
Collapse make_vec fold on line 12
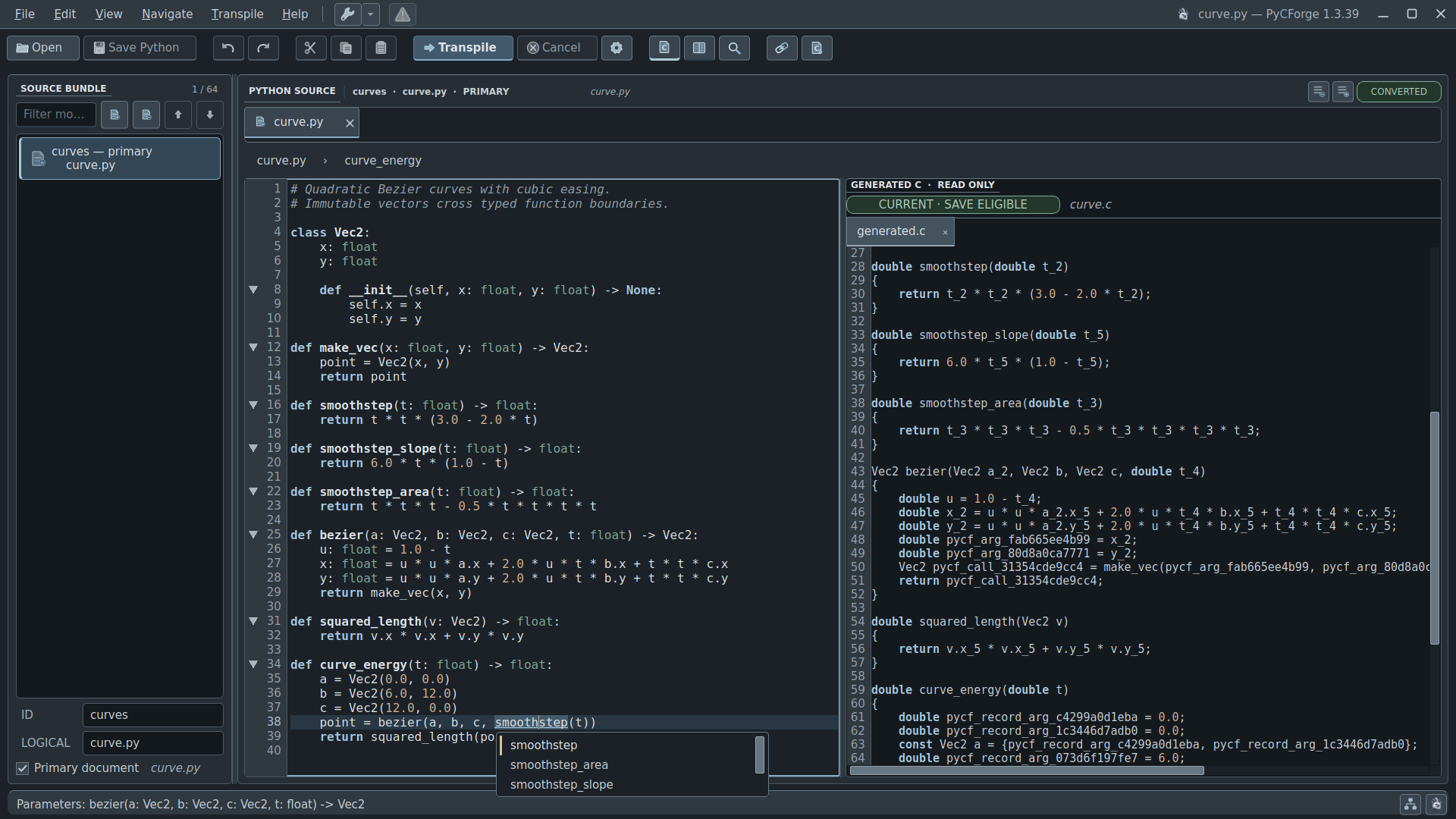pyautogui.click(x=253, y=347)
